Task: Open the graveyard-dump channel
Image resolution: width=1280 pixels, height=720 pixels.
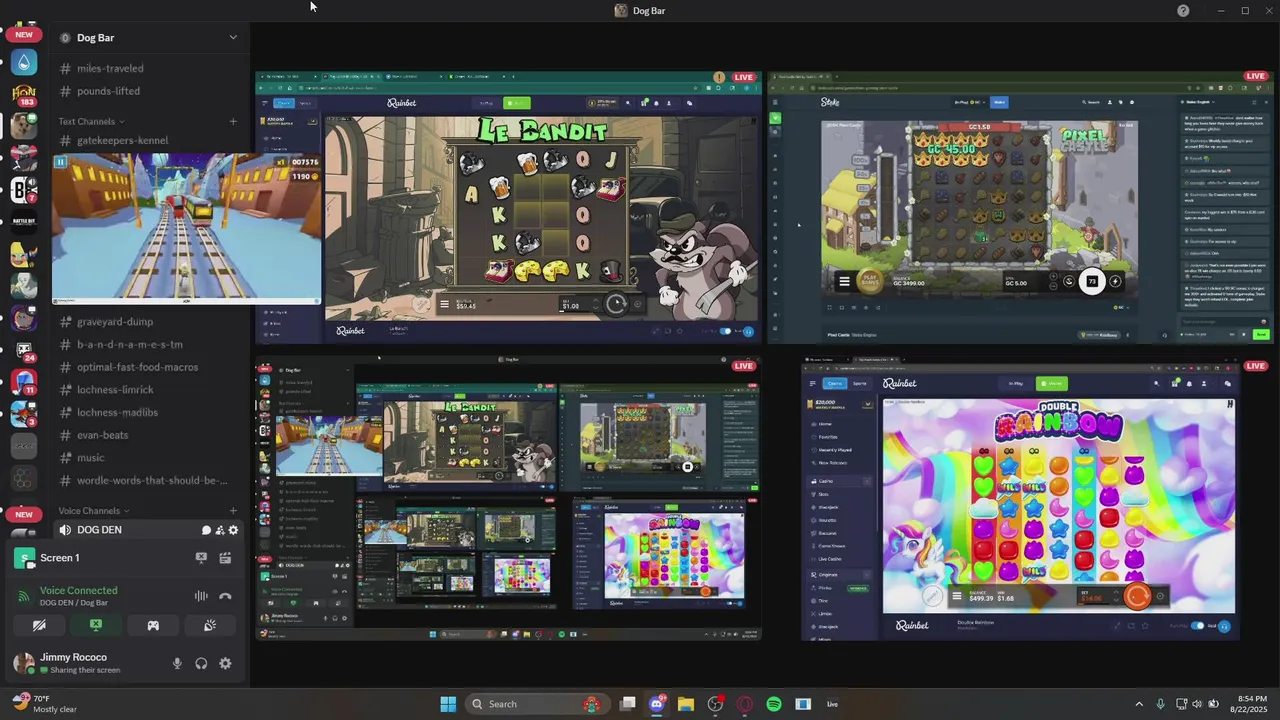Action: [x=148, y=322]
